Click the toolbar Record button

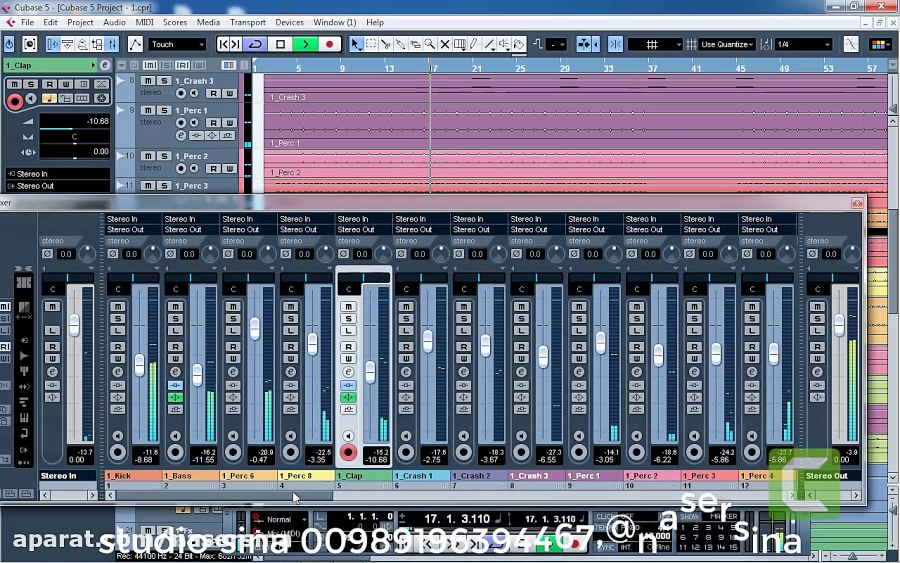tap(329, 44)
